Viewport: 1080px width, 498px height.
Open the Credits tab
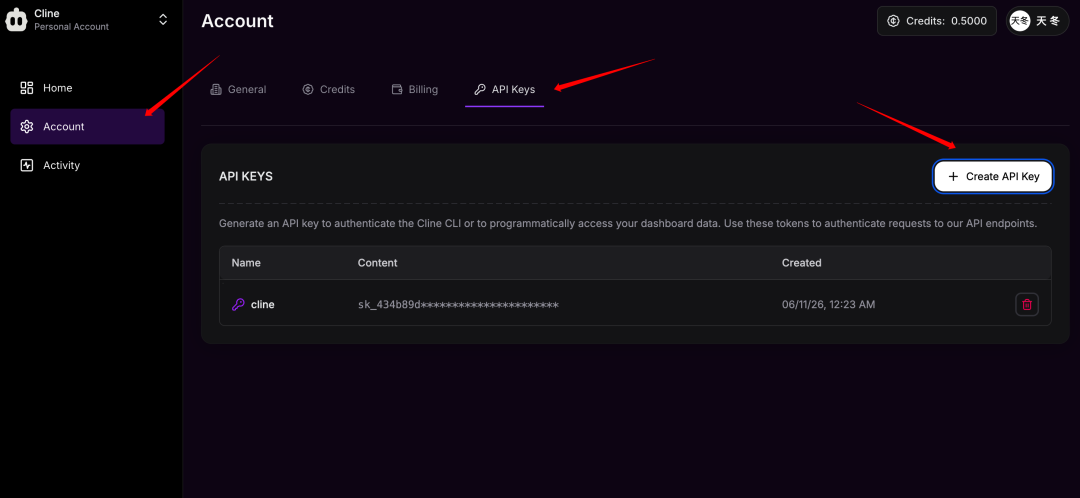pos(329,90)
